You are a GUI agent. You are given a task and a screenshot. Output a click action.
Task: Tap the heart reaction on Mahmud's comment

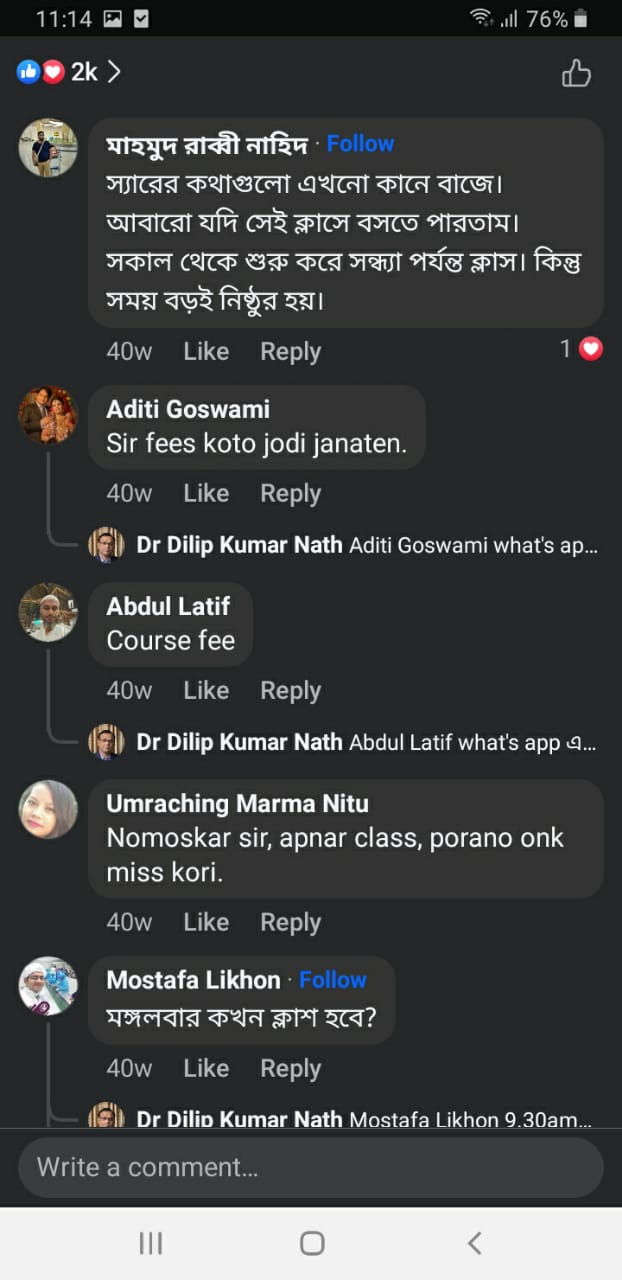click(591, 349)
